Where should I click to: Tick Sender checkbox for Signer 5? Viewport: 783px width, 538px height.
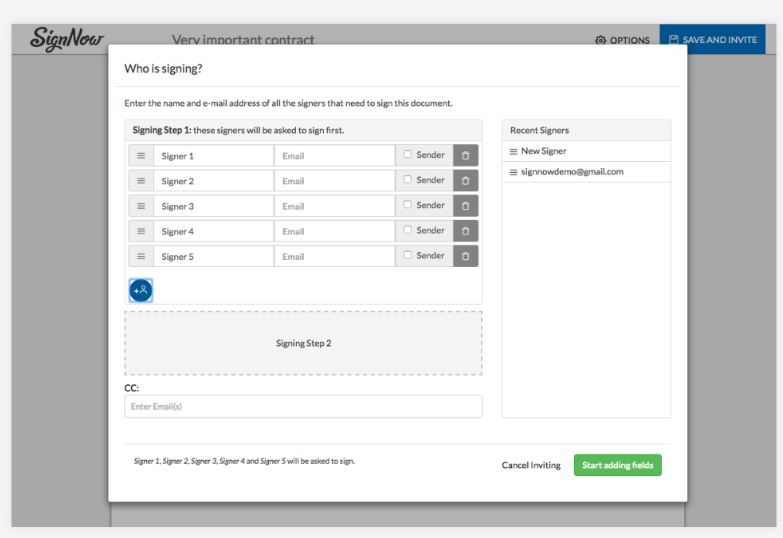[407, 255]
